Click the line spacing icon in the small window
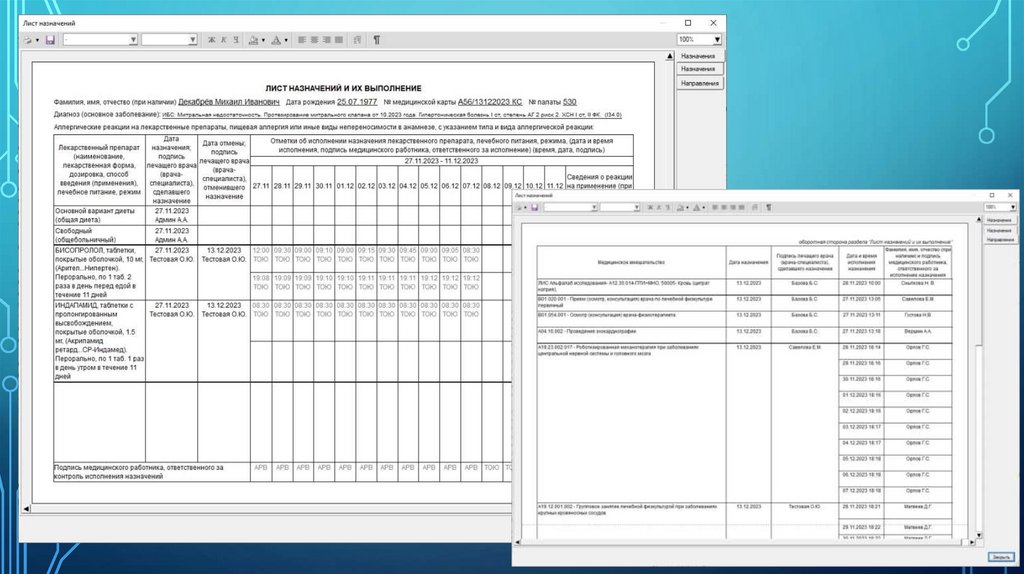The image size is (1024, 574). point(754,208)
